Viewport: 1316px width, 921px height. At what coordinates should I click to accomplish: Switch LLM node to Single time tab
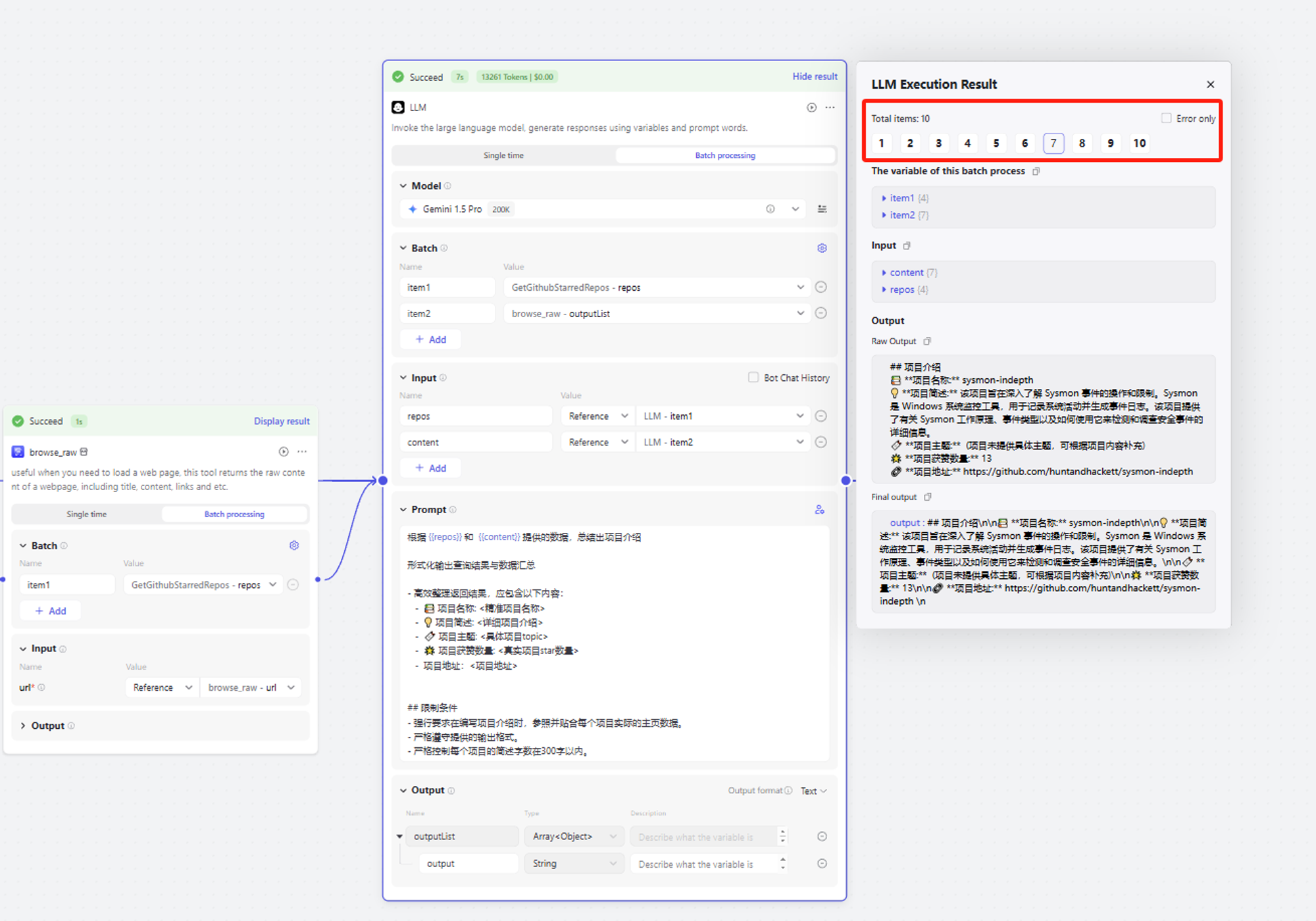[x=503, y=155]
